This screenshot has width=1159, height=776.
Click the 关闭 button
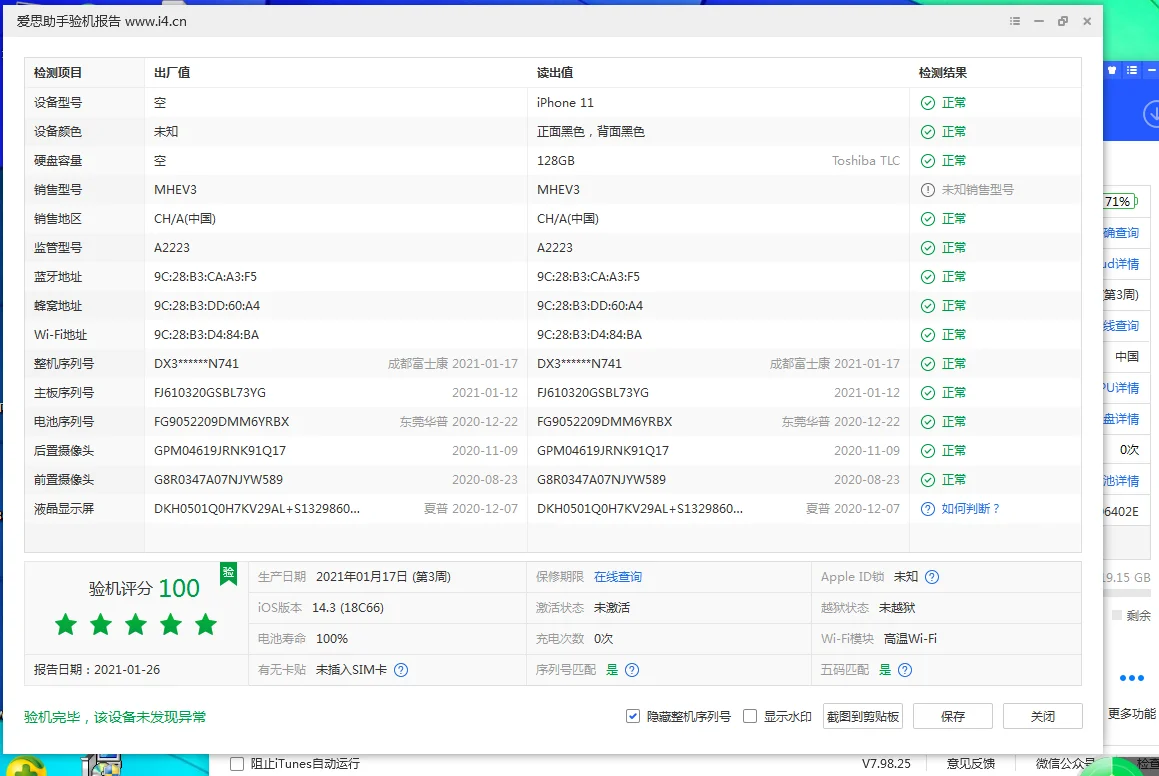click(1042, 716)
